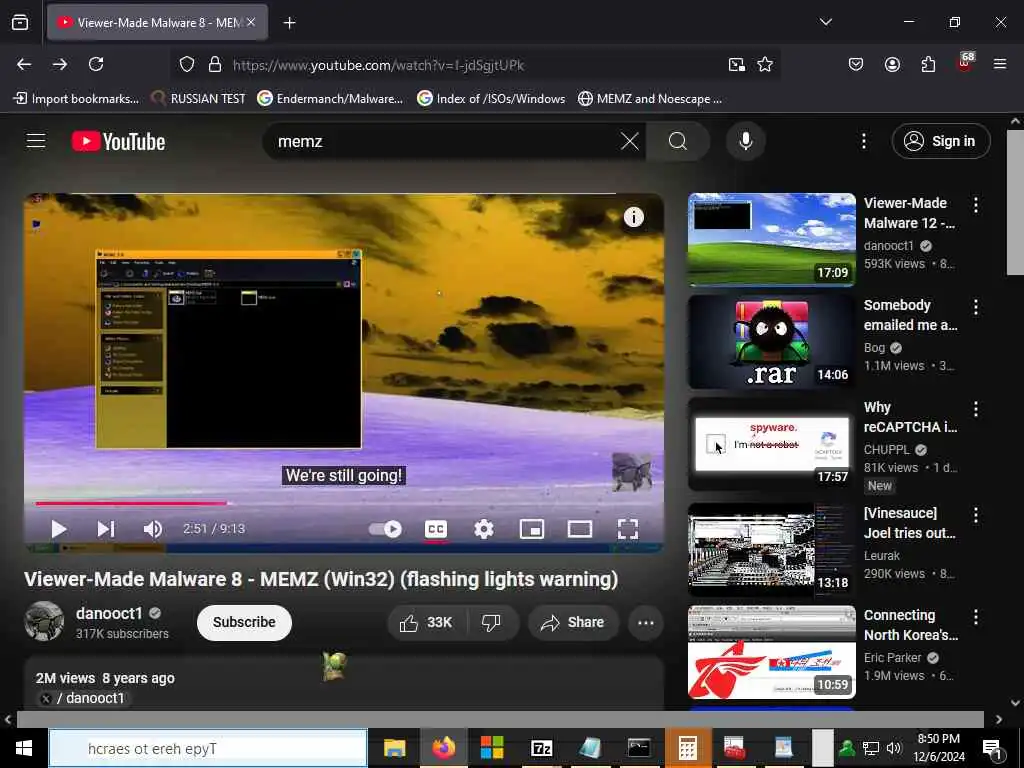Open RUSSIAN TEST bookmark
This screenshot has width=1024, height=768.
pos(198,99)
